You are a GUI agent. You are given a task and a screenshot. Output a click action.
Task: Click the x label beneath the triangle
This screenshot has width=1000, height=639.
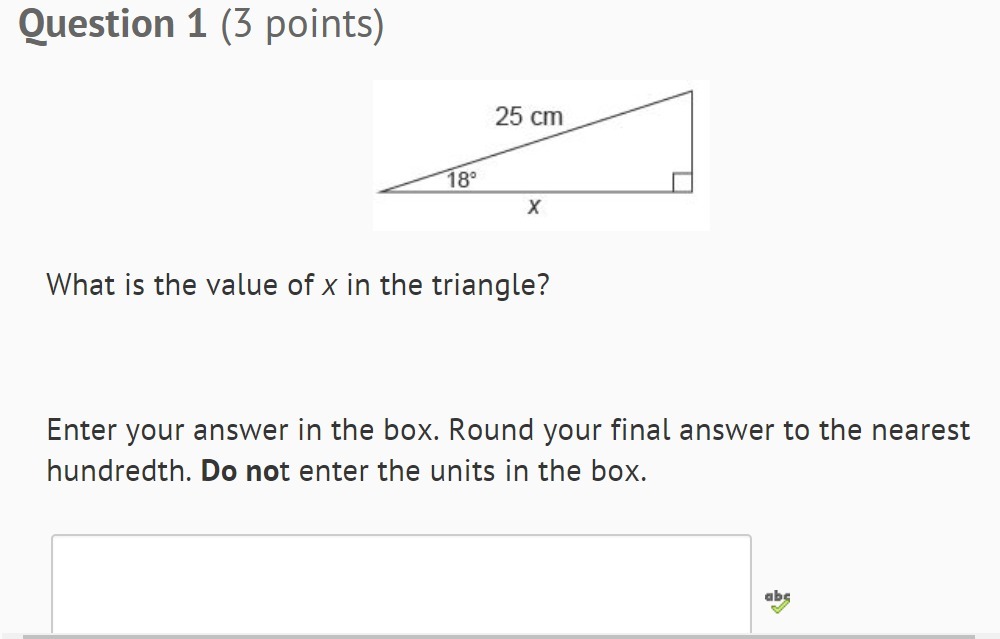click(534, 206)
